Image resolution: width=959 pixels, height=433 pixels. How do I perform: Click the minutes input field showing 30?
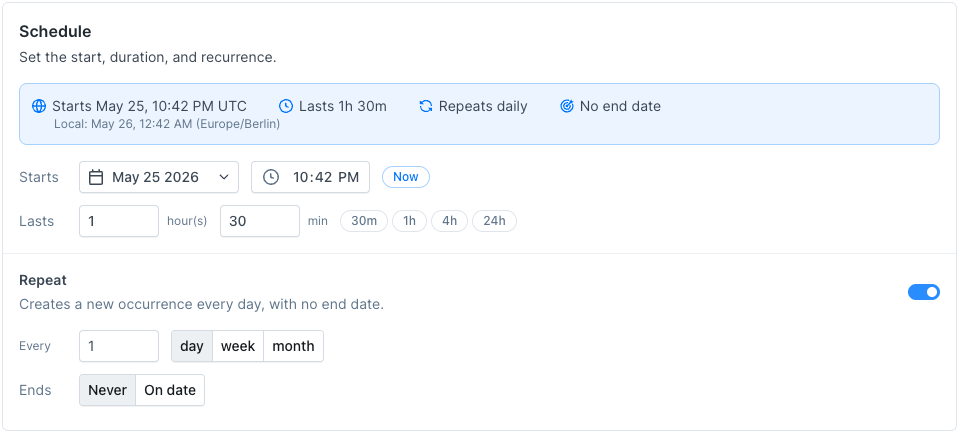point(260,221)
